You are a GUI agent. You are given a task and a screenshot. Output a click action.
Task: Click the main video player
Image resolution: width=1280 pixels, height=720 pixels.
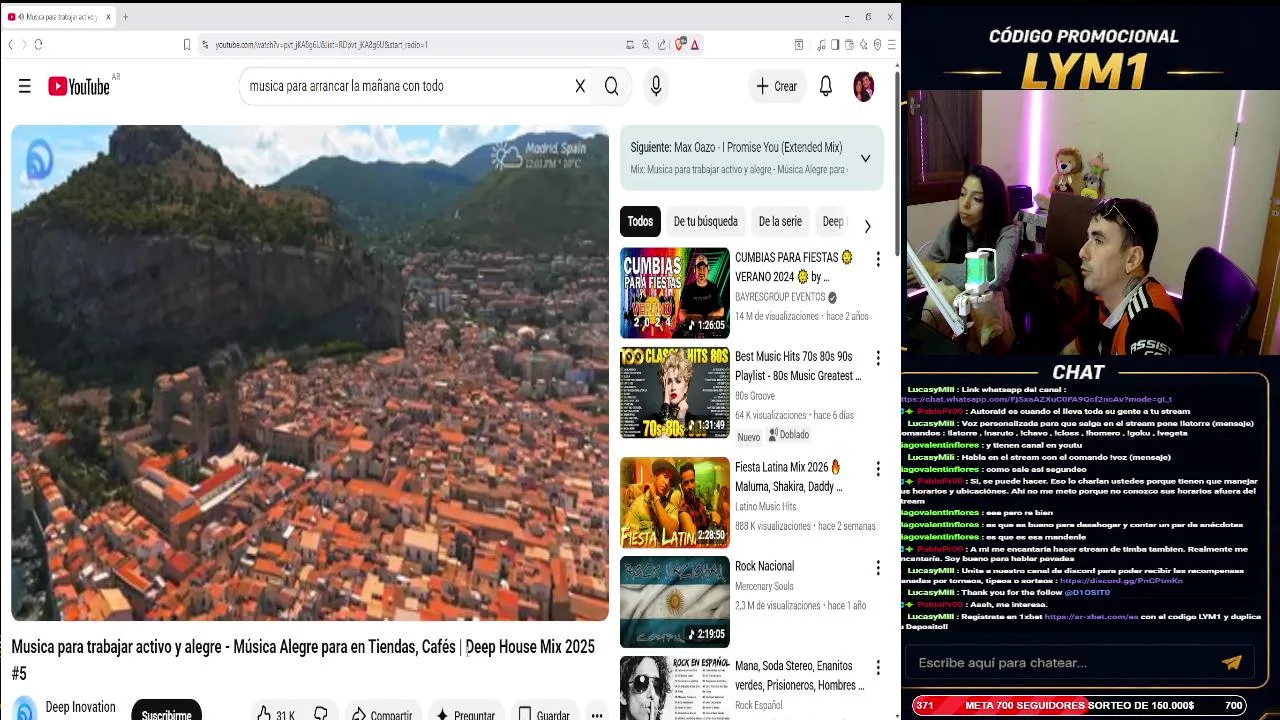click(310, 373)
